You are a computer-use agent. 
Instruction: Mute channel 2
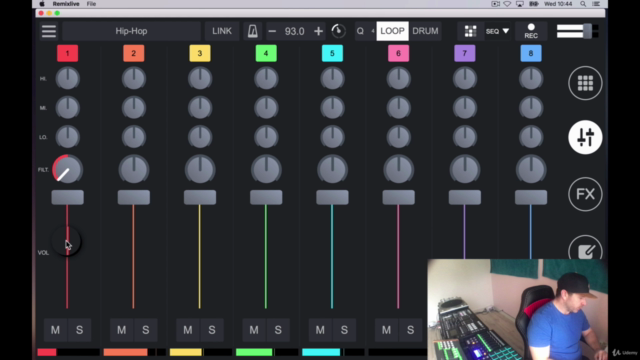click(121, 330)
